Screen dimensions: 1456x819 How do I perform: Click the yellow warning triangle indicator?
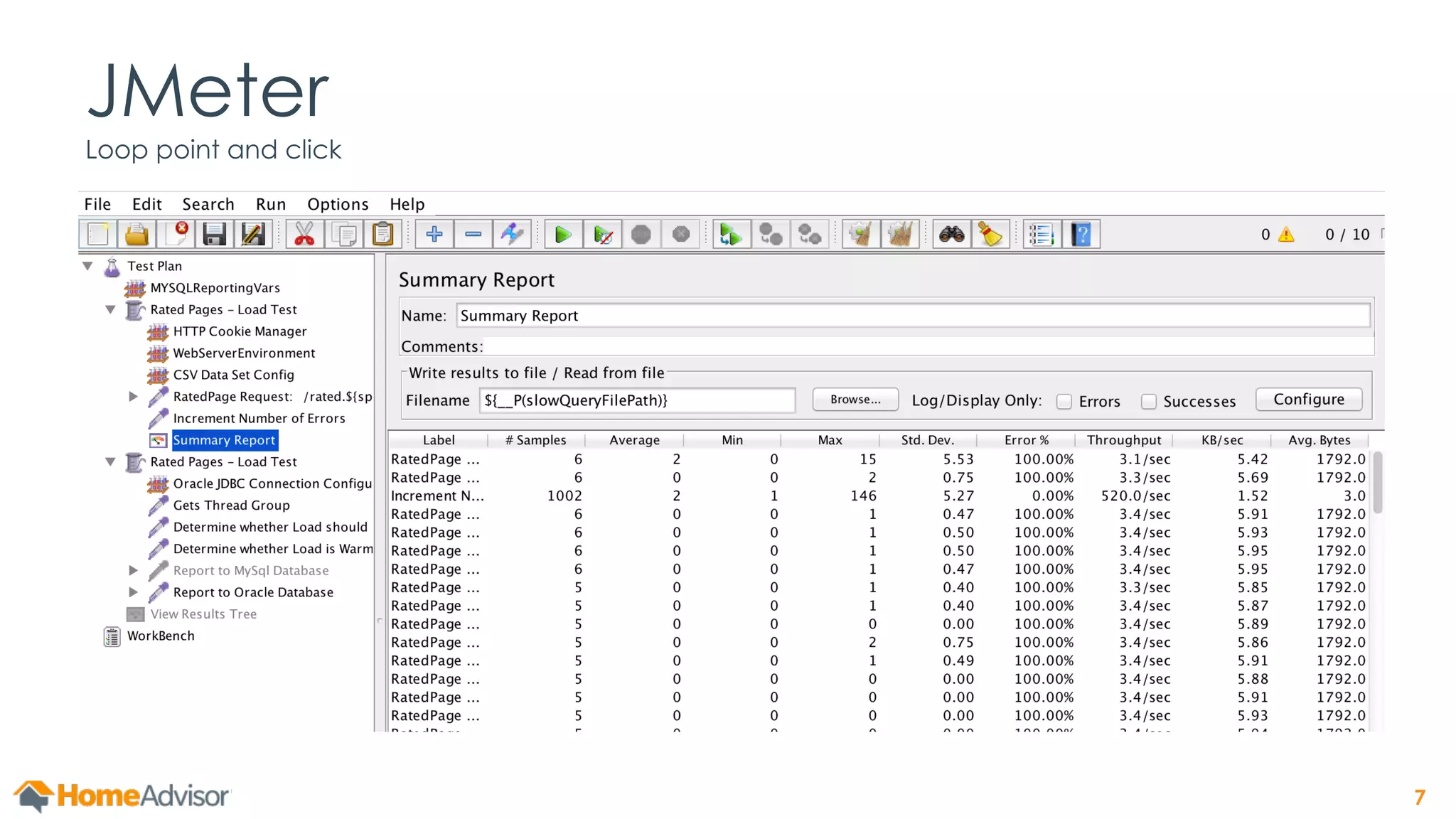[1286, 235]
